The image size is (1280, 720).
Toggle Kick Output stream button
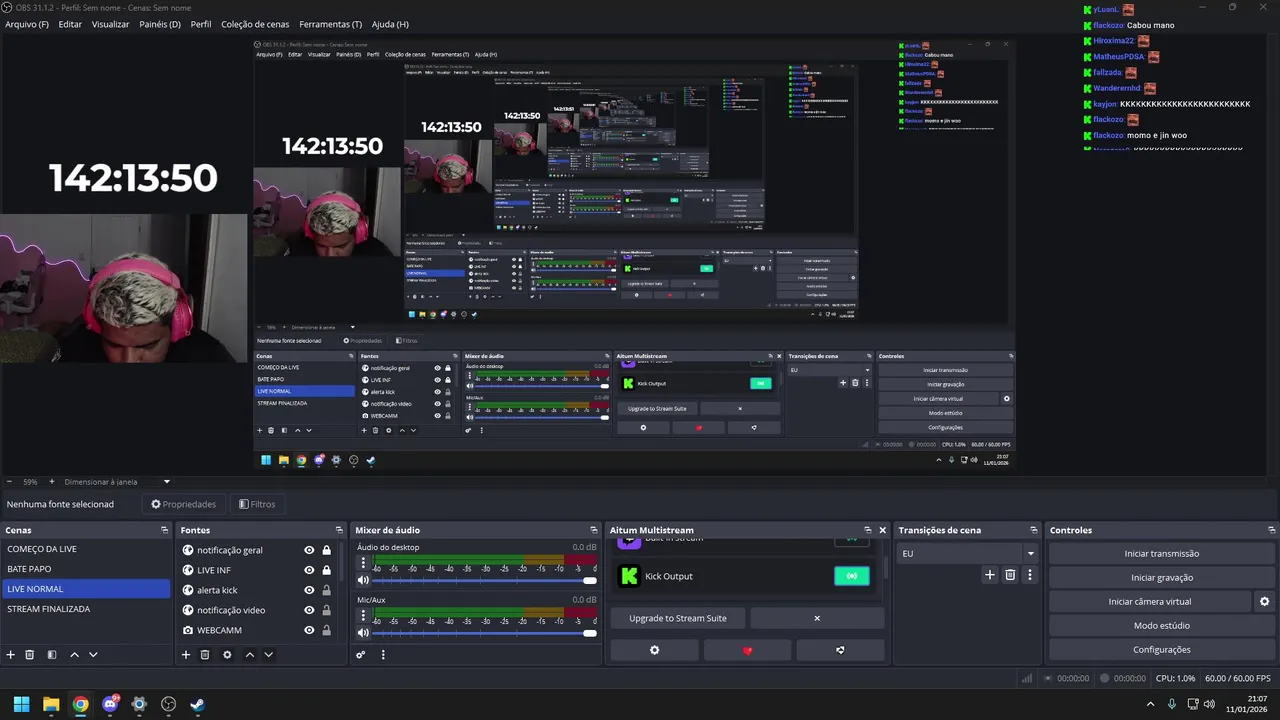[x=852, y=576]
